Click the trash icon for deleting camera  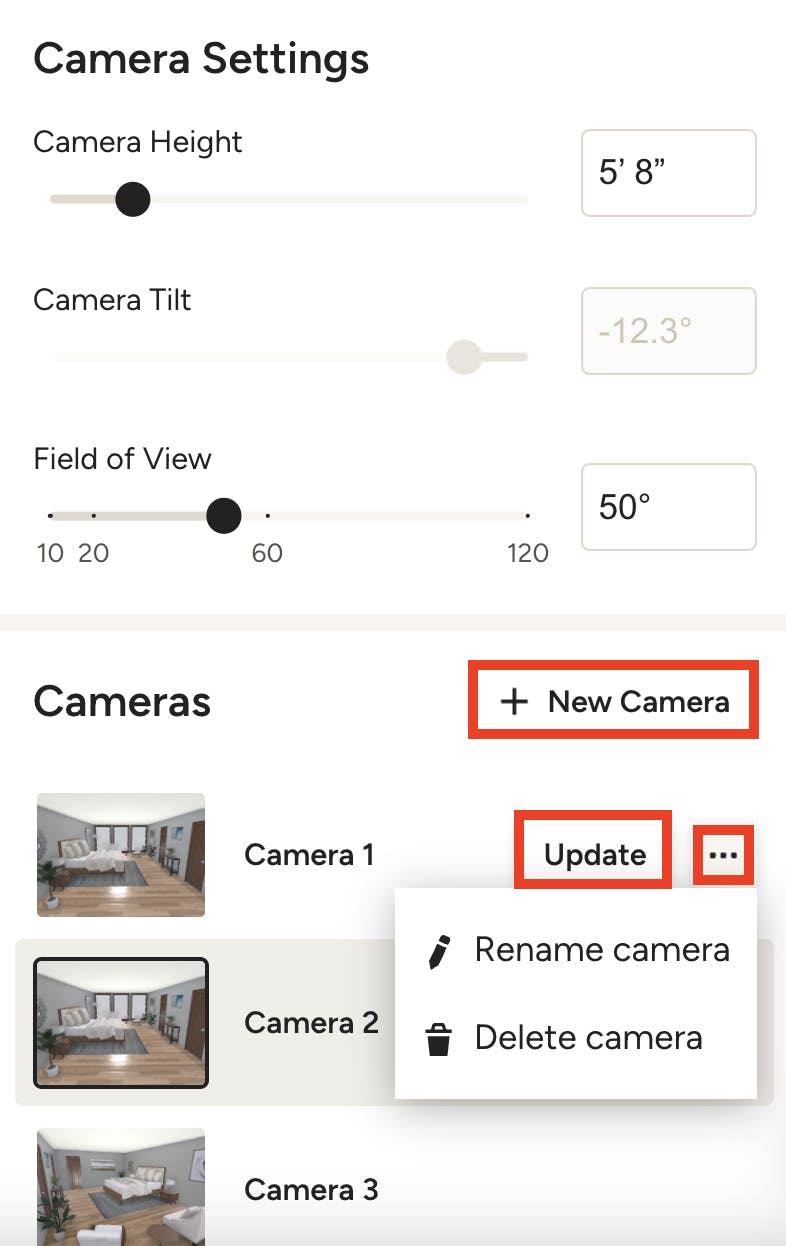(x=438, y=1037)
